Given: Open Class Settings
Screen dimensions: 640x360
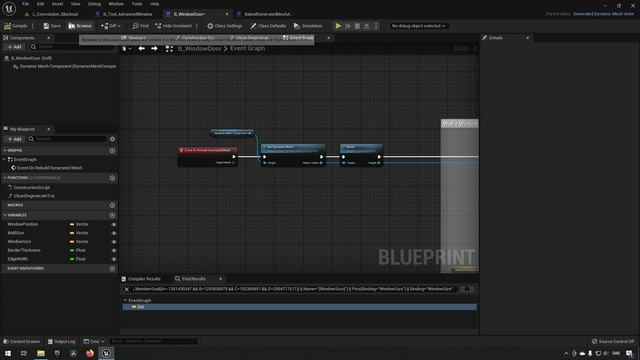Looking at the screenshot, I should tap(224, 26).
